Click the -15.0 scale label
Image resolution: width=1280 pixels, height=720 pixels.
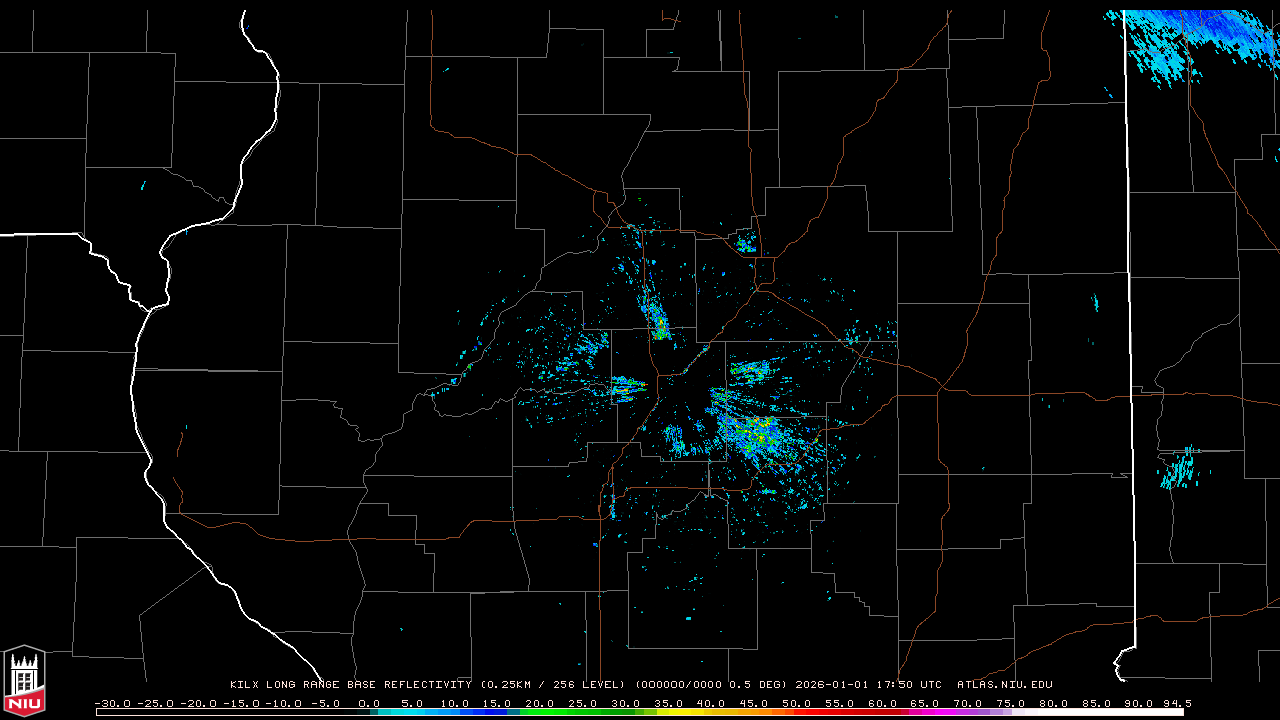(x=240, y=703)
